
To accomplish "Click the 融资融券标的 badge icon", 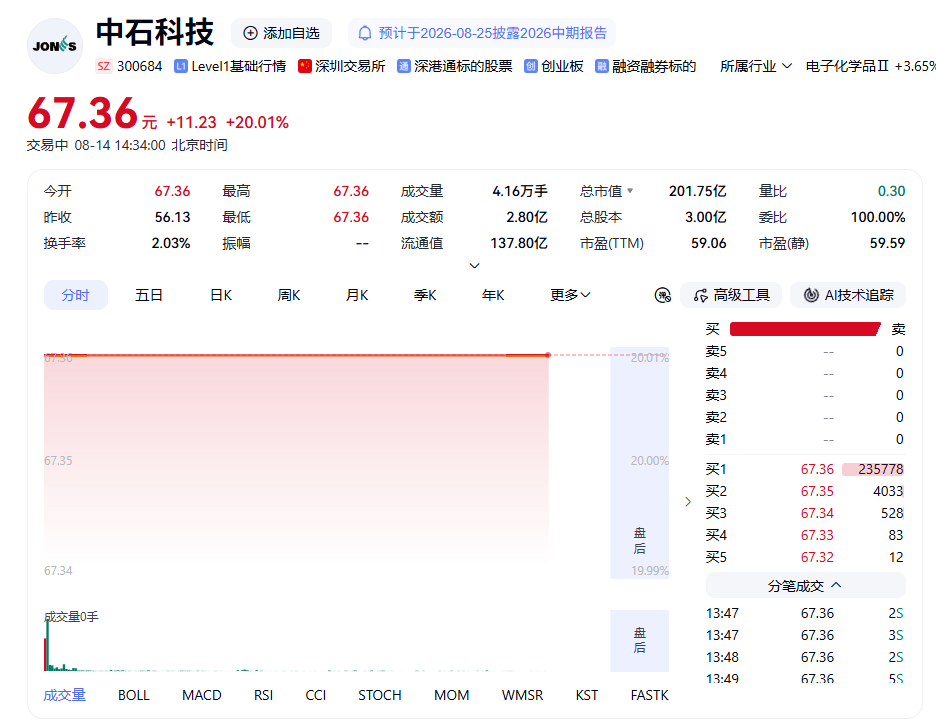I will click(602, 66).
